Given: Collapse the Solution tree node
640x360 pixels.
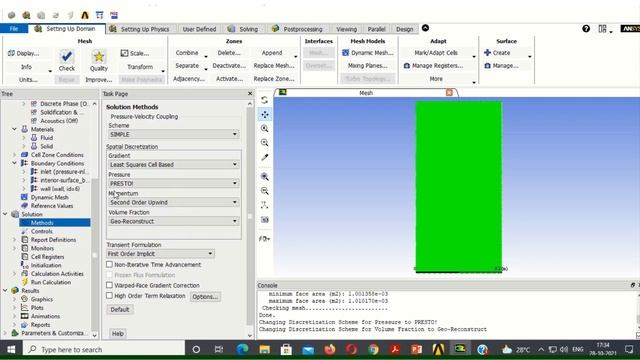Looking at the screenshot, I should coord(5,214).
